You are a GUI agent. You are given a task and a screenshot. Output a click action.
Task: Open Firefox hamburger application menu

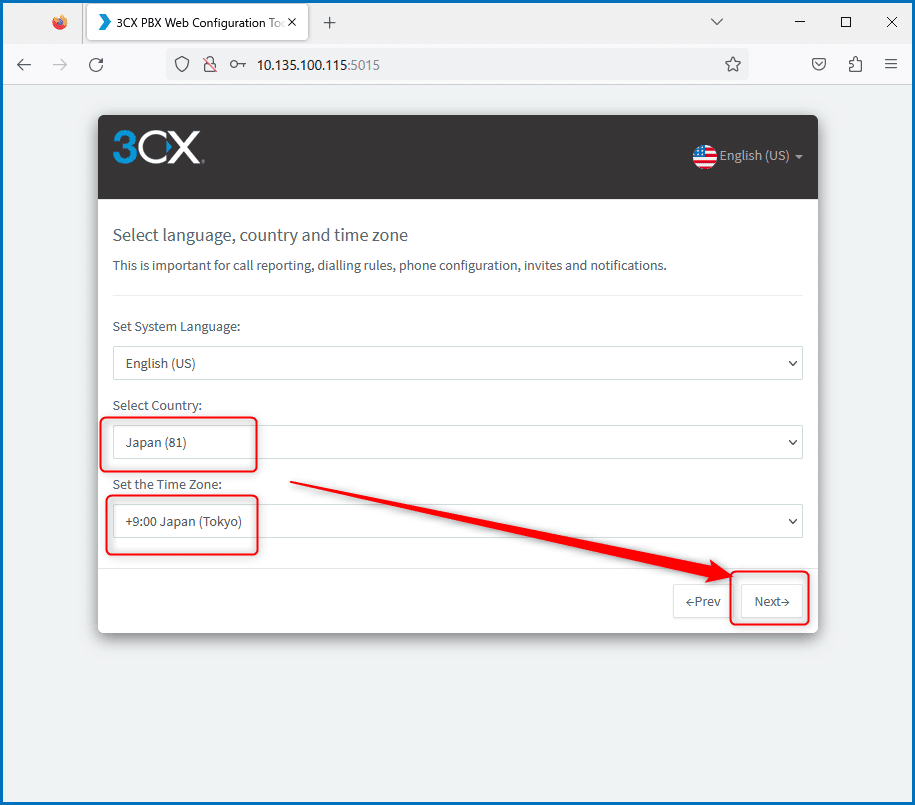point(890,64)
